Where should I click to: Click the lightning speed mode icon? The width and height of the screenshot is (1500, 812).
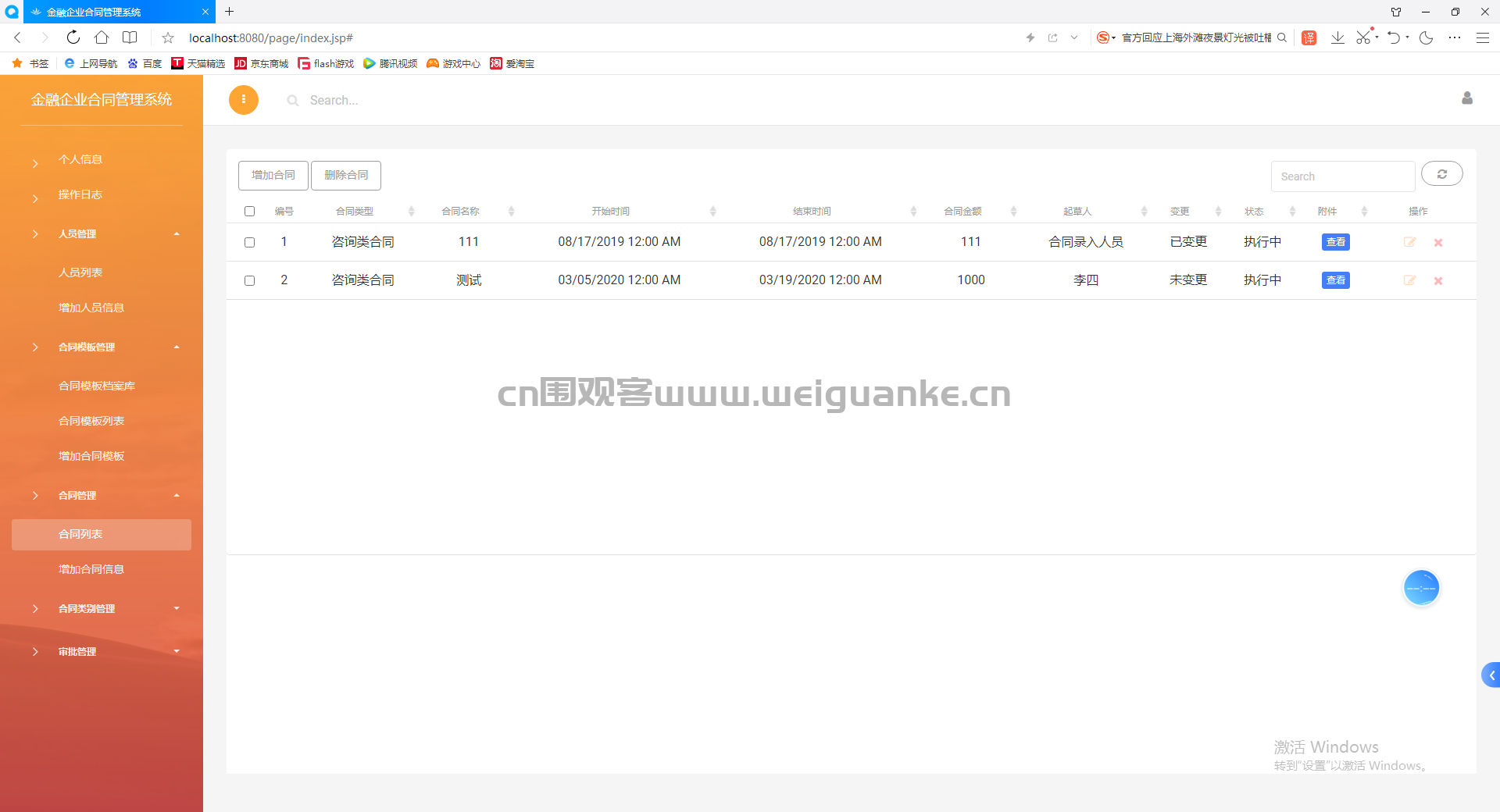pyautogui.click(x=1030, y=37)
